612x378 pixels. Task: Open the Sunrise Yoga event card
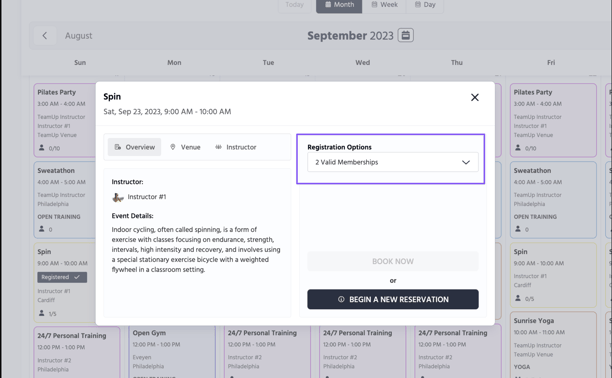click(x=553, y=344)
